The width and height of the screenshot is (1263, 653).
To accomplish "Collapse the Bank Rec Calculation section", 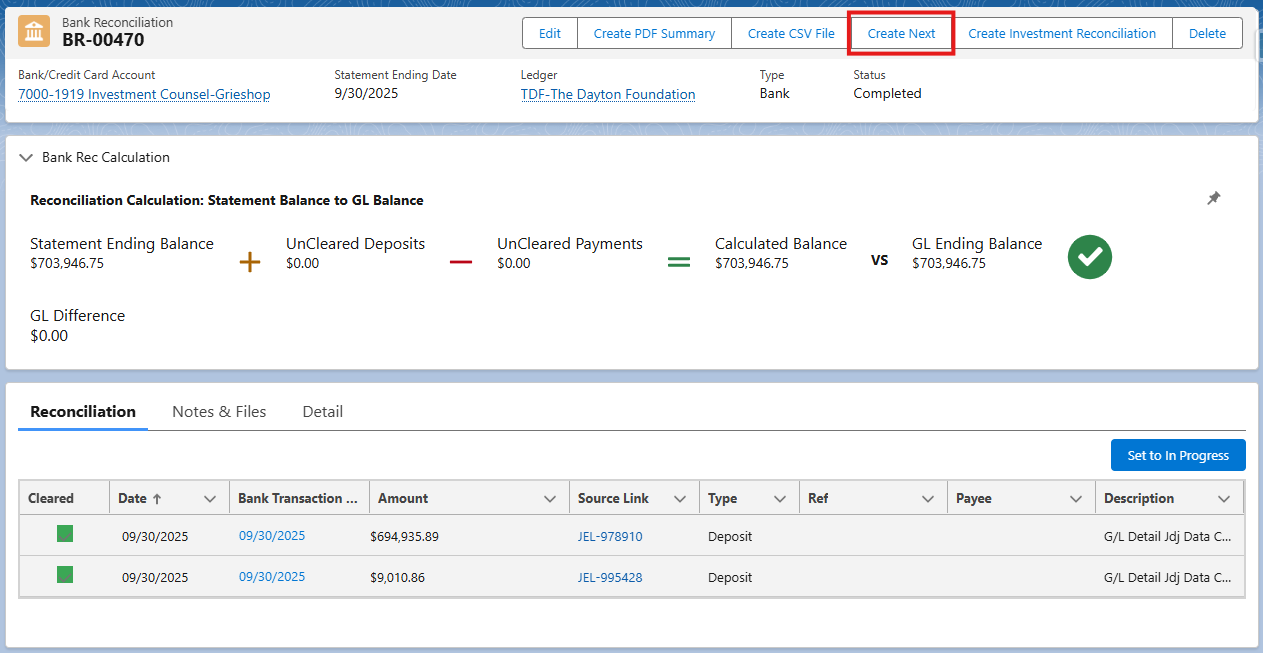I will [26, 158].
